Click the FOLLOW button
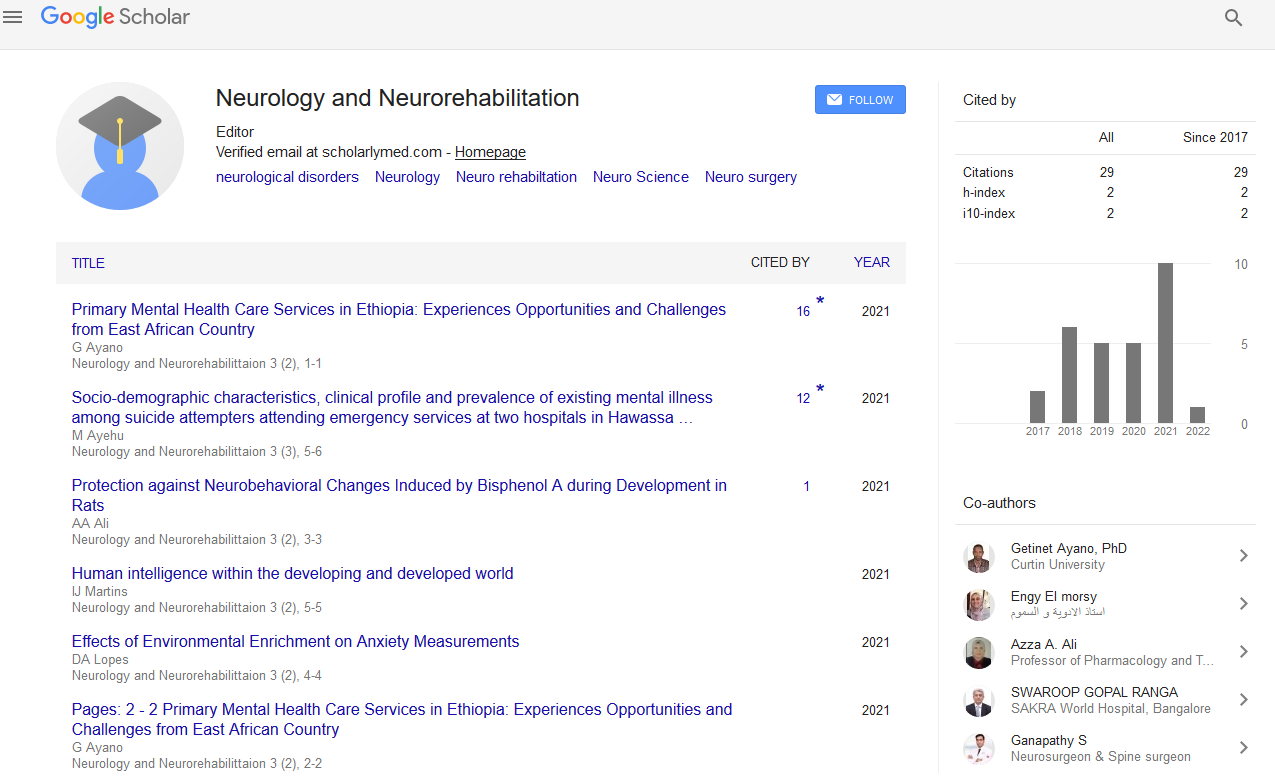This screenshot has width=1275, height=781. pos(860,100)
